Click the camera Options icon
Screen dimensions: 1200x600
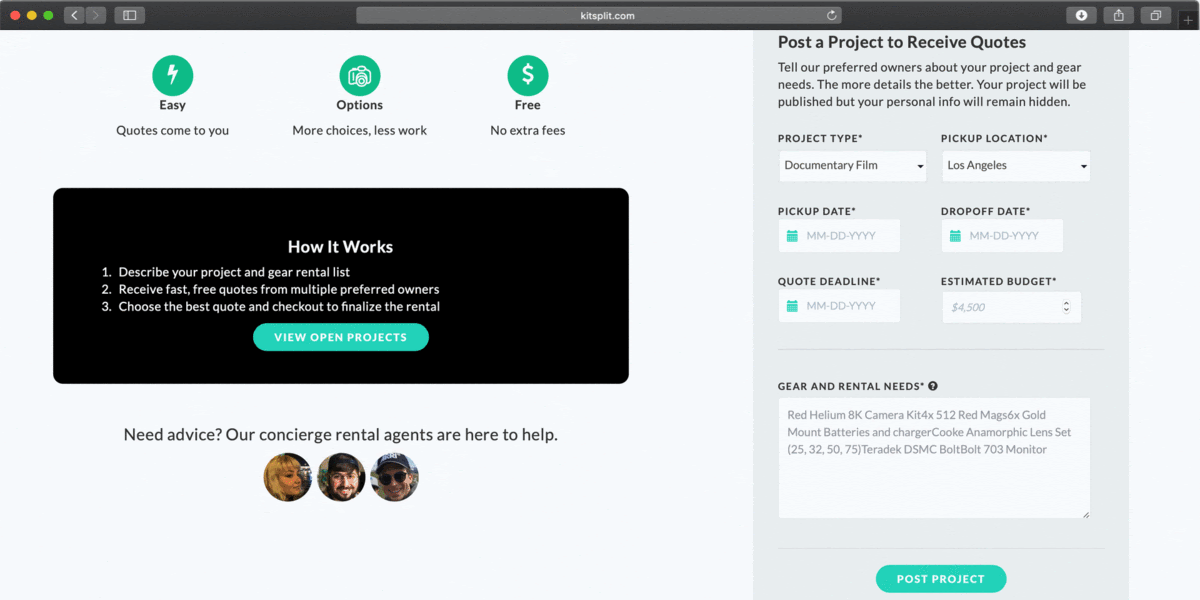[x=359, y=74]
